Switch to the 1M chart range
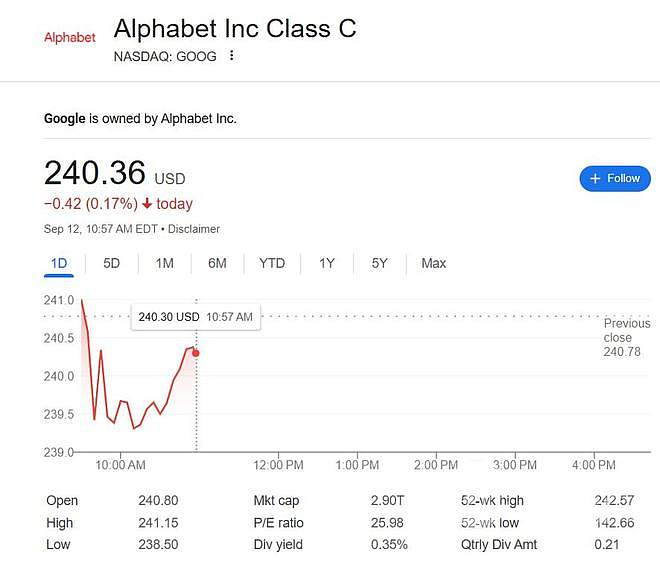The image size is (660, 564). [165, 263]
